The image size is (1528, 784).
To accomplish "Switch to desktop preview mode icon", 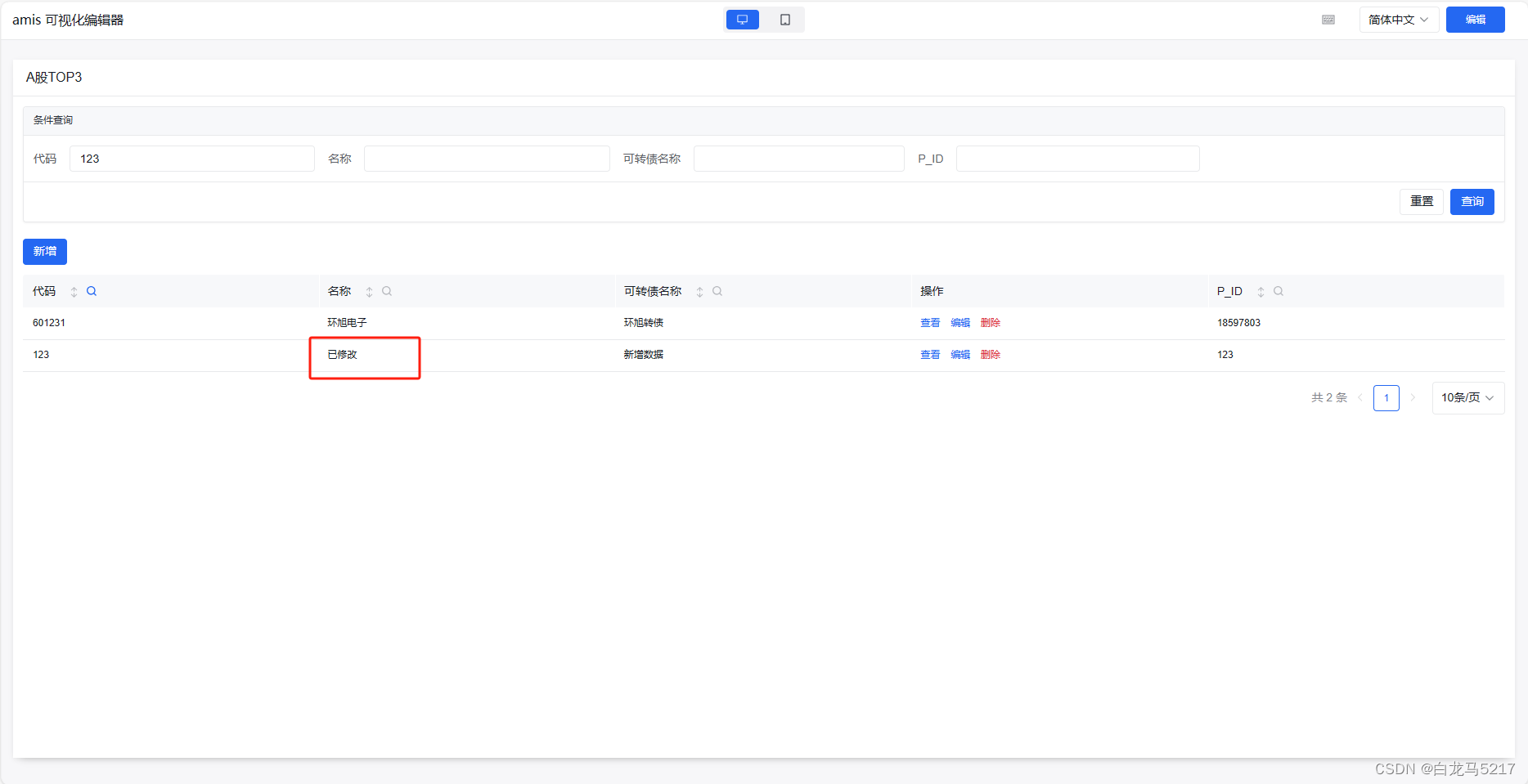I will (742, 20).
